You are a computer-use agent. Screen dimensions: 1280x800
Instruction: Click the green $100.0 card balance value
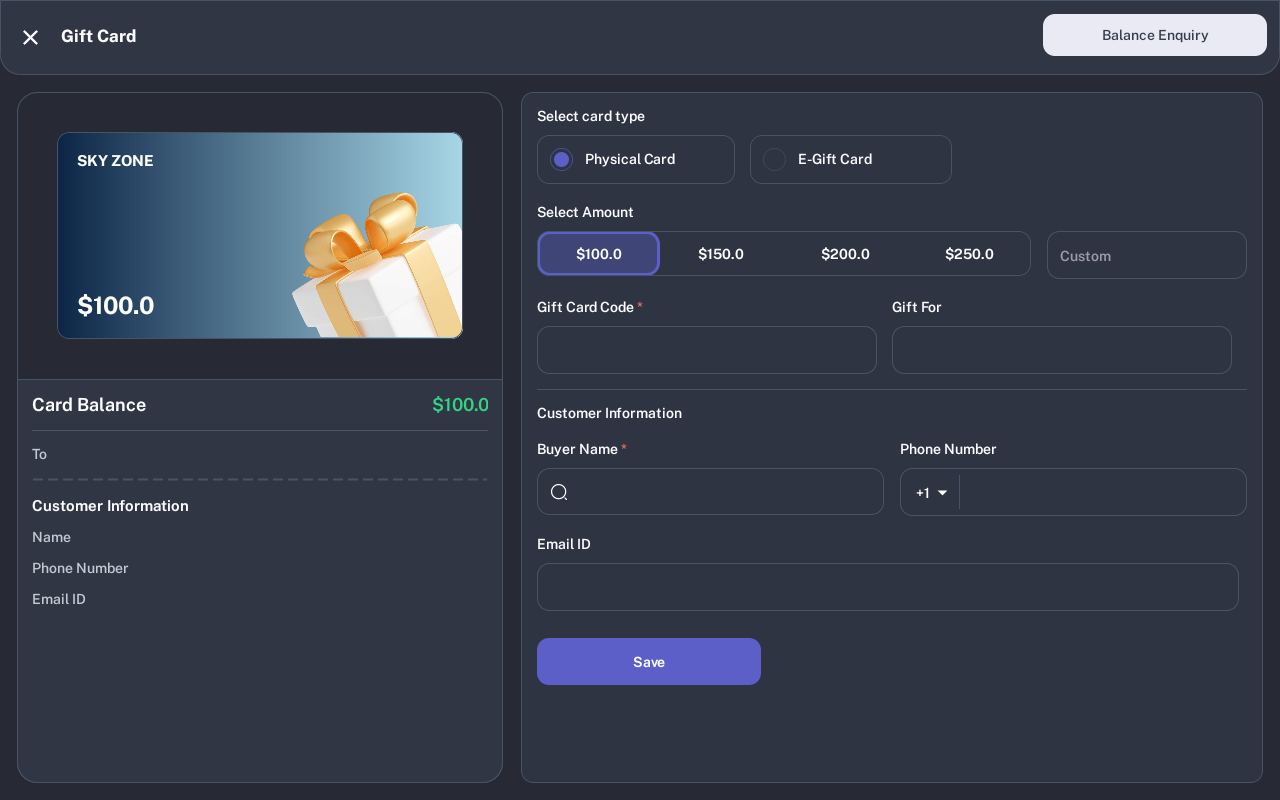[460, 405]
